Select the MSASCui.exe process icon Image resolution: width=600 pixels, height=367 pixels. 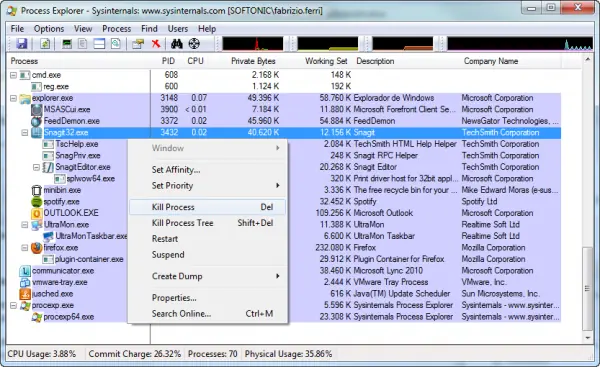point(36,110)
